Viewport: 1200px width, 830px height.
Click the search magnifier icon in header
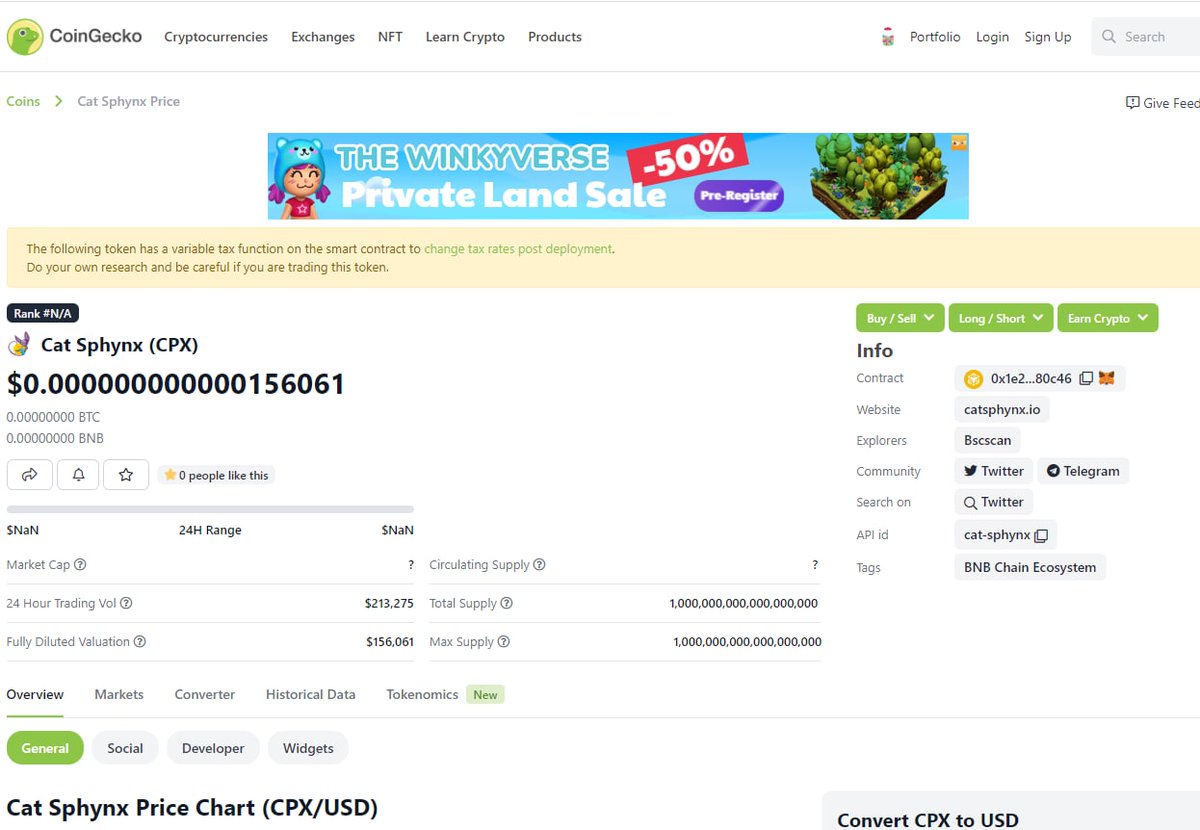coord(1108,37)
